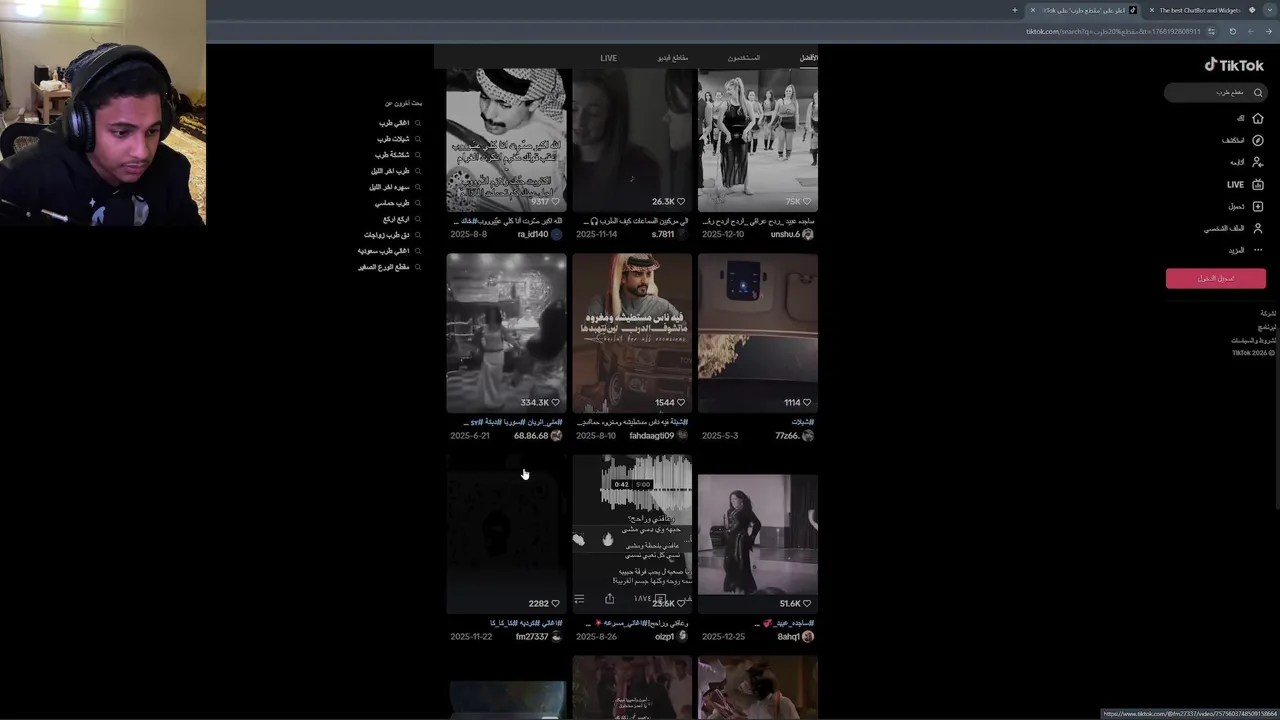This screenshot has width=1280, height=720.
Task: Like the video with 1114 hearts
Action: (807, 402)
